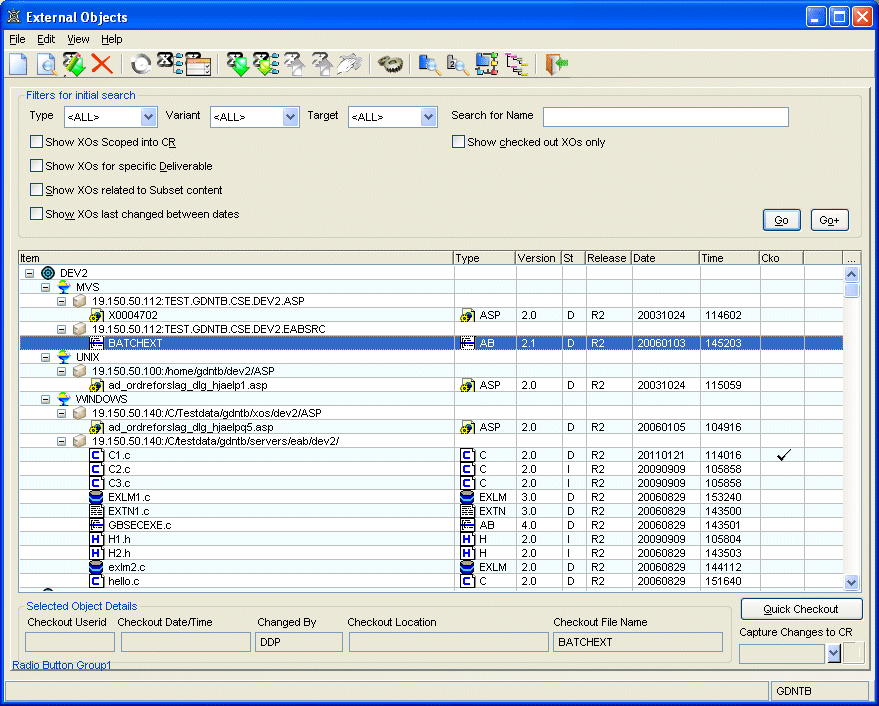
Task: Click the page preview magnifier icon
Action: pos(46,65)
